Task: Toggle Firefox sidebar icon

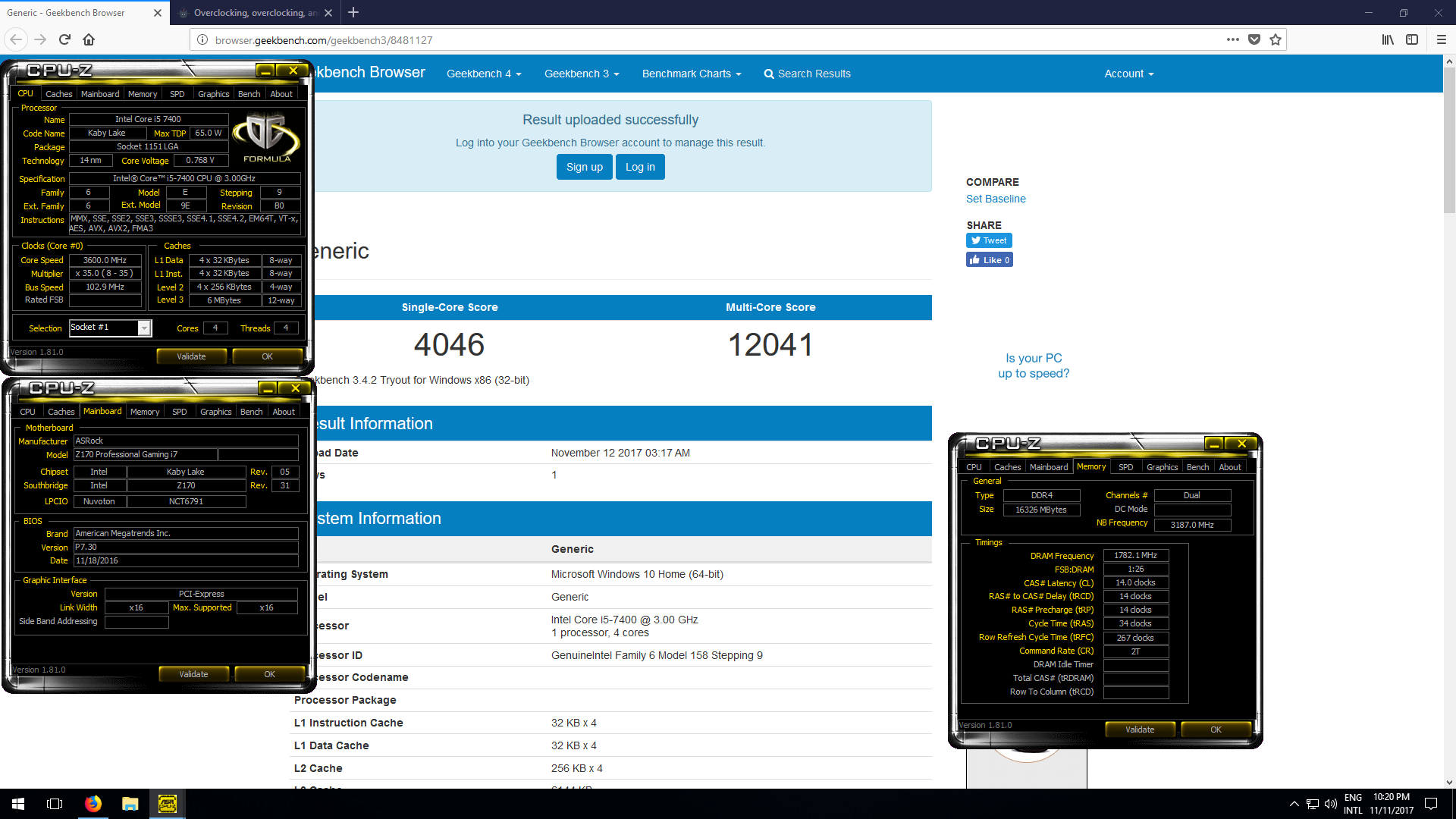Action: point(1412,39)
